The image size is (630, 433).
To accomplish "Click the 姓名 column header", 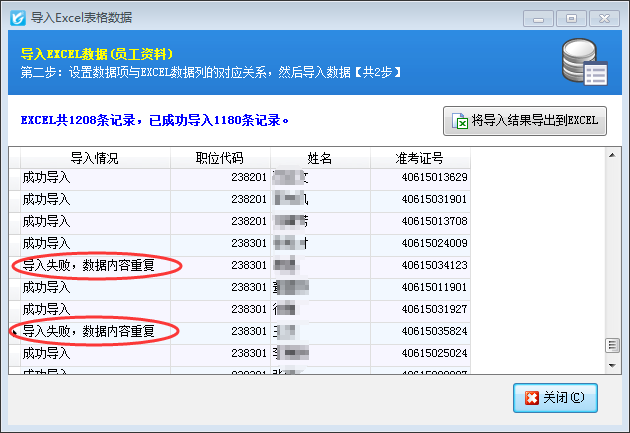I will click(320, 158).
